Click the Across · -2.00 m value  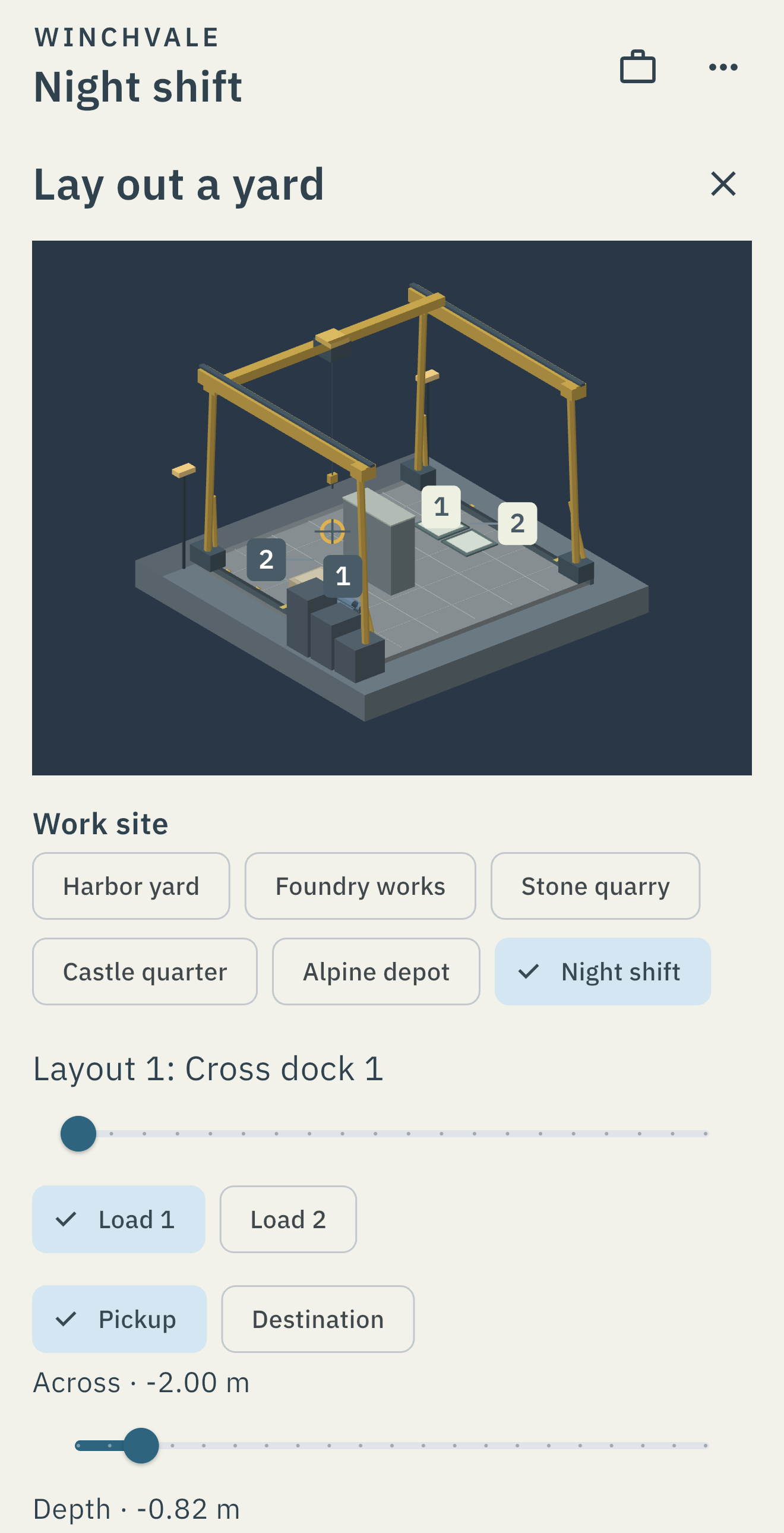pos(141,1383)
